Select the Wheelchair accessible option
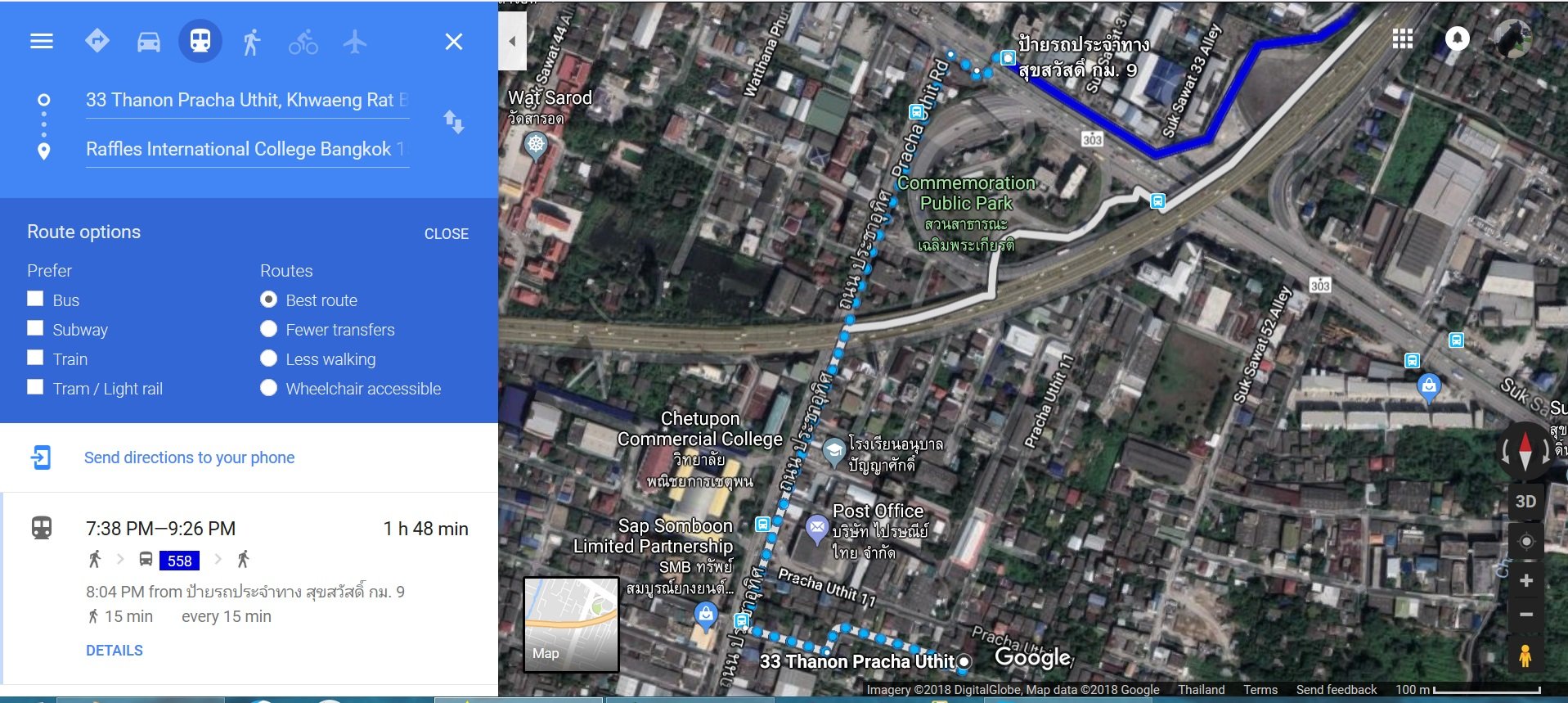The width and height of the screenshot is (1568, 703). coord(268,388)
